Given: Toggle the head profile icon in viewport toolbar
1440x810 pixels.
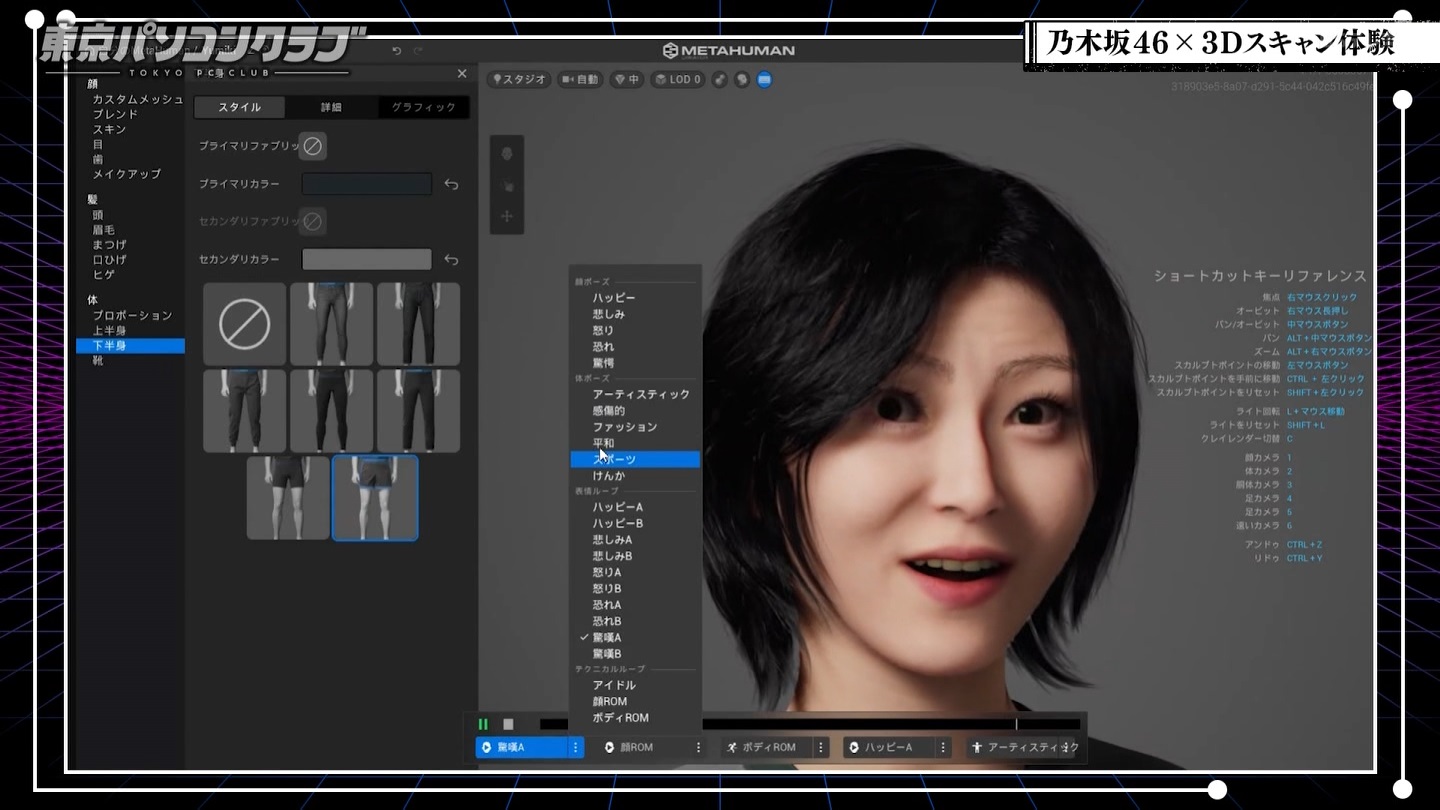Looking at the screenshot, I should pyautogui.click(x=742, y=80).
